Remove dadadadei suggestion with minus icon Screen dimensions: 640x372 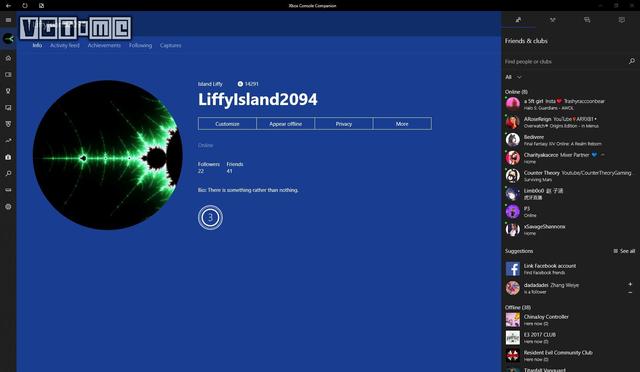[x=630, y=292]
